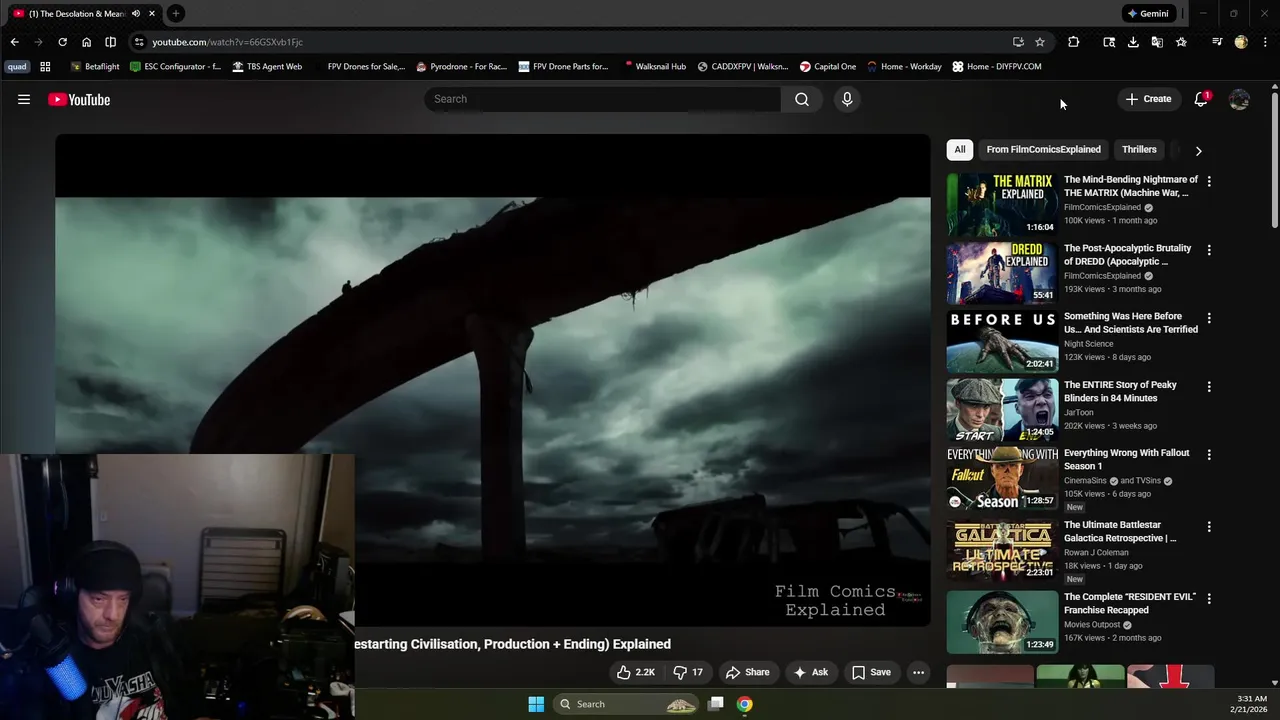Open more actions ellipsis under video
The height and width of the screenshot is (720, 1280).
click(x=918, y=672)
